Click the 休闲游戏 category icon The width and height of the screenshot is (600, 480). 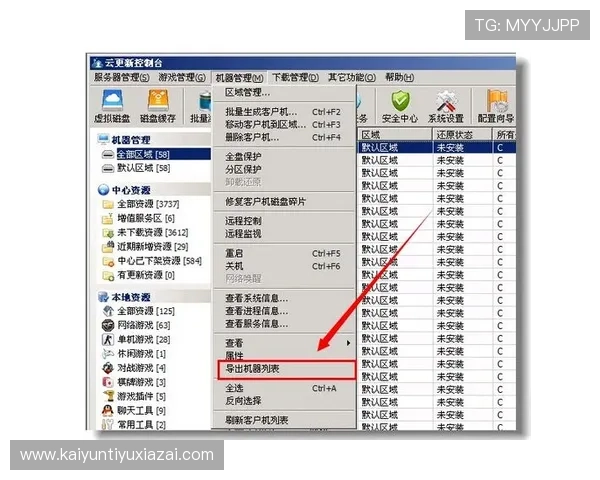(x=108, y=354)
